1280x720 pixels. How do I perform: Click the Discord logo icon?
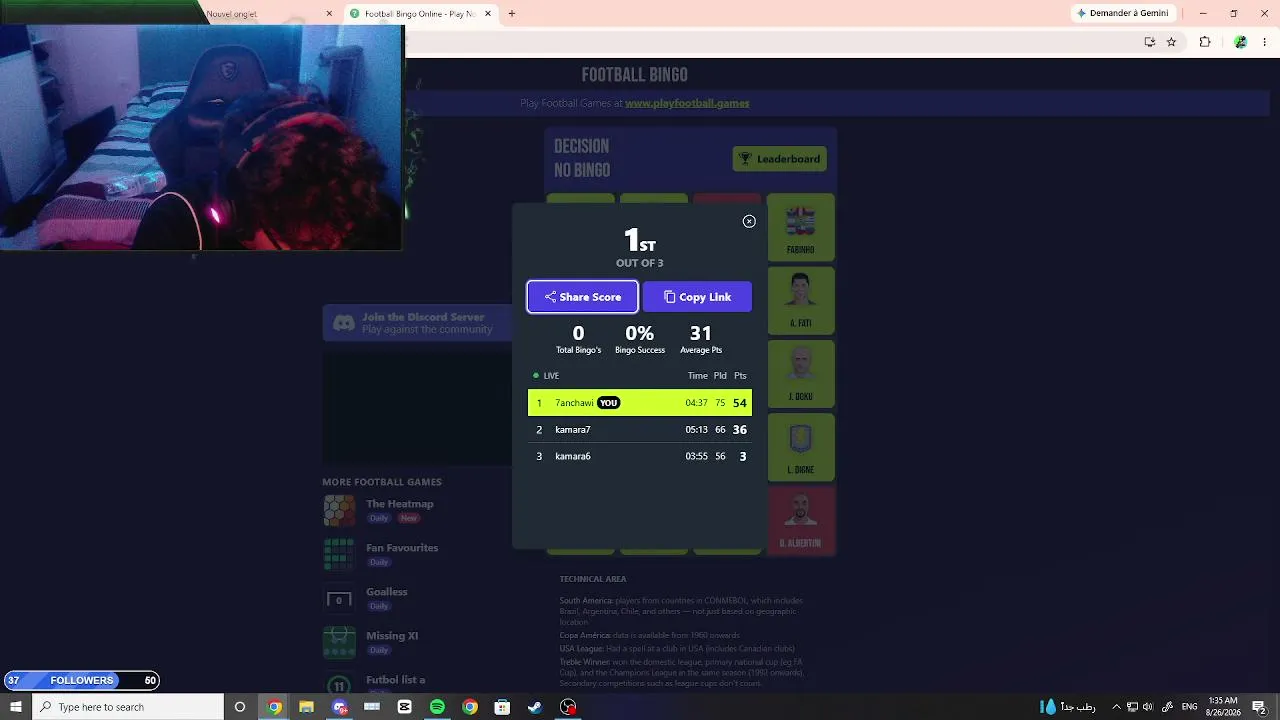(x=344, y=323)
